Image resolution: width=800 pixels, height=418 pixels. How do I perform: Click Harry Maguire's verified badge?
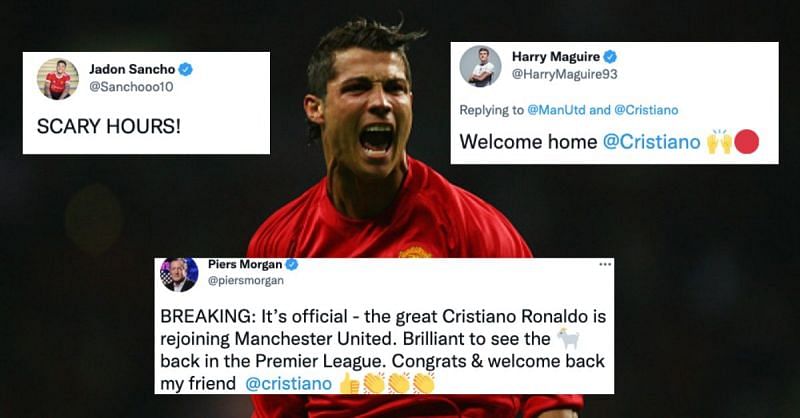610,57
